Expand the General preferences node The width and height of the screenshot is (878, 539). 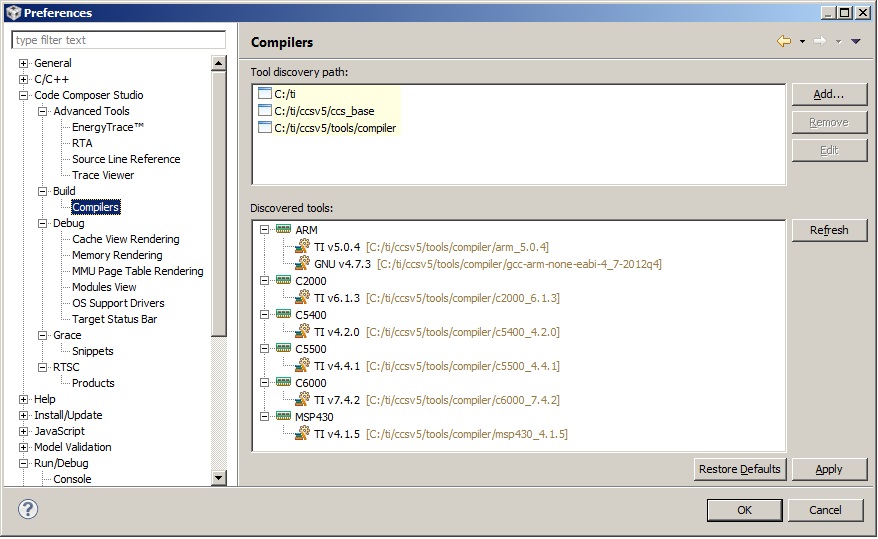pyautogui.click(x=24, y=63)
